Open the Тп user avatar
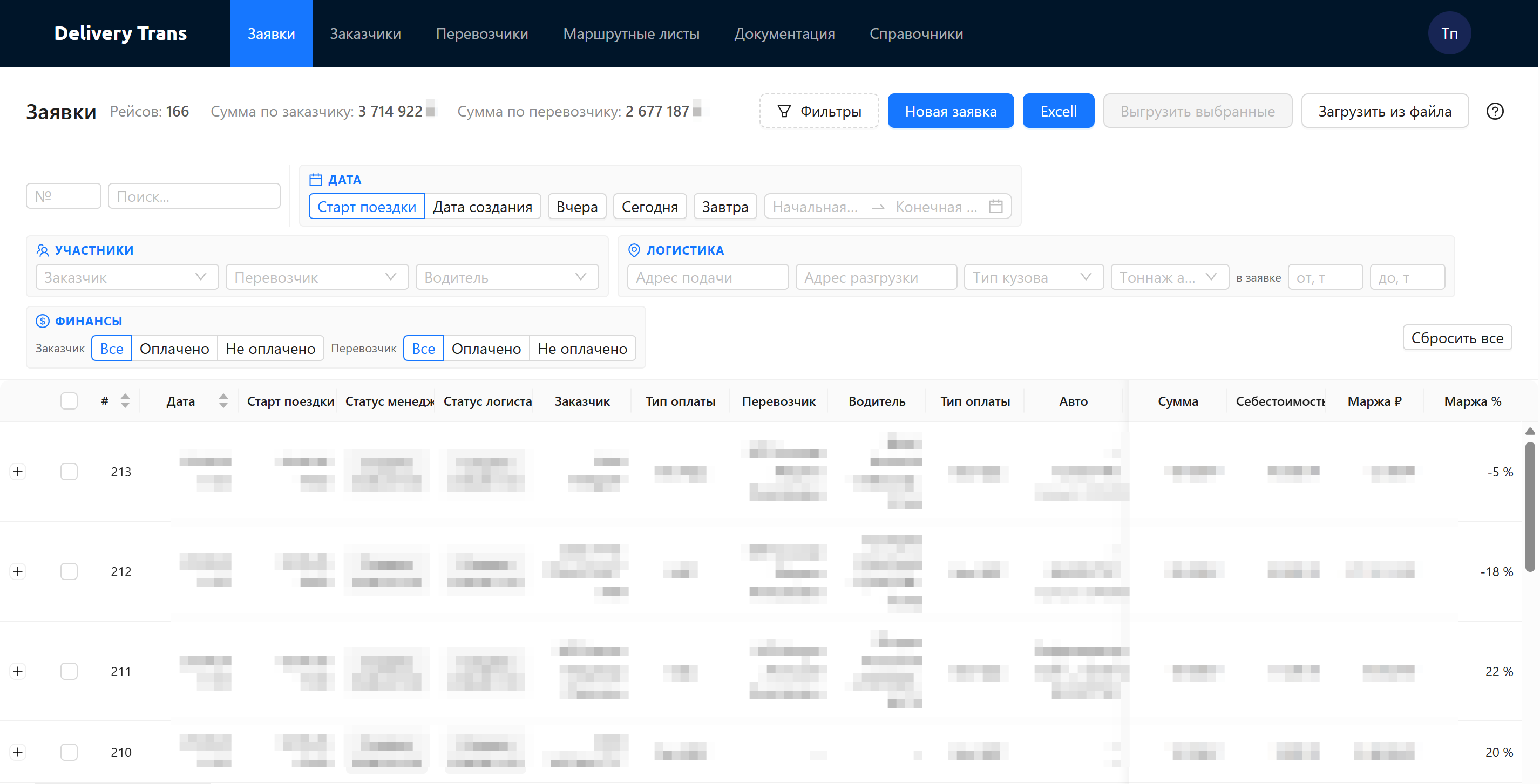1540x784 pixels. (x=1449, y=33)
